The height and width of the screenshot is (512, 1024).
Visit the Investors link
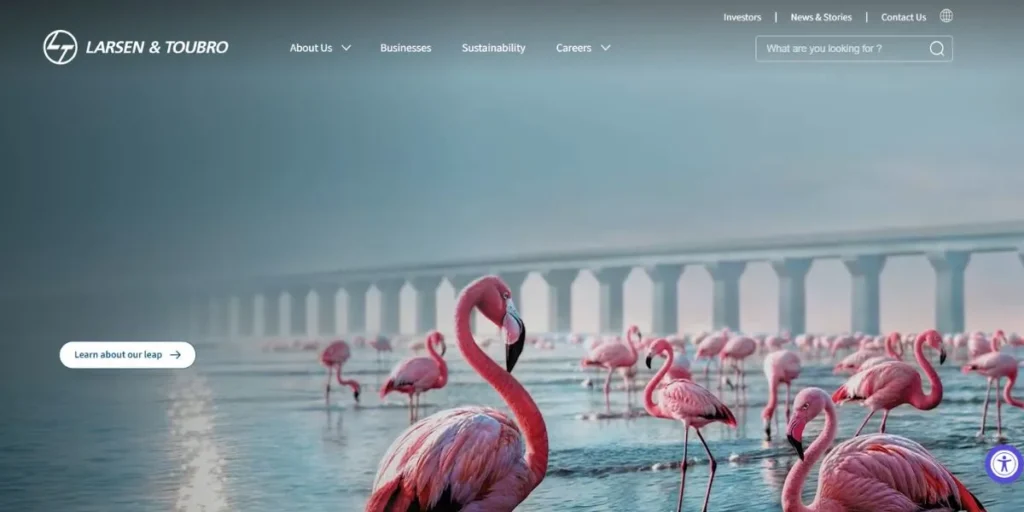click(742, 17)
